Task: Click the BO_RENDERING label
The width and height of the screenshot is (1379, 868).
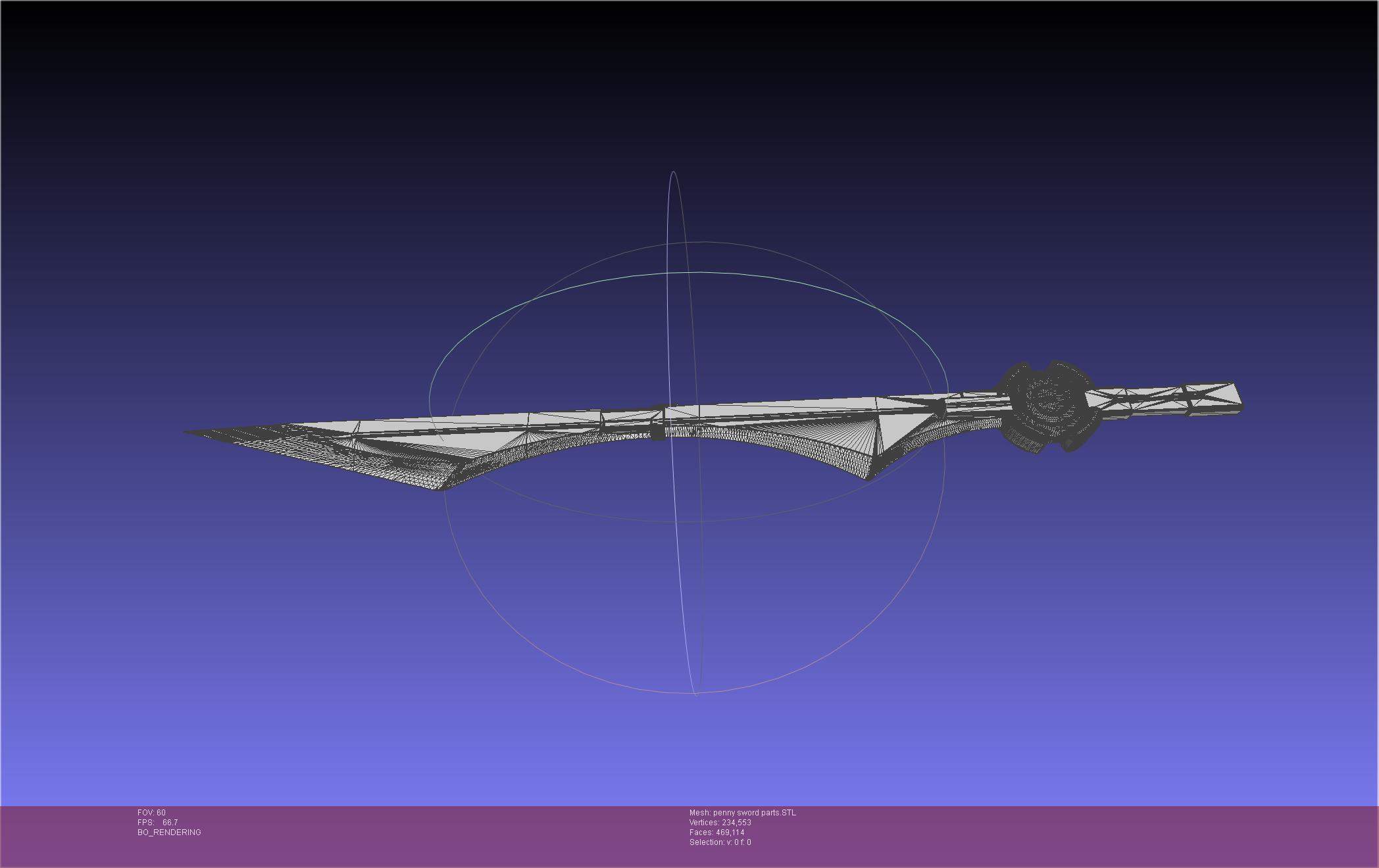Action: point(169,832)
